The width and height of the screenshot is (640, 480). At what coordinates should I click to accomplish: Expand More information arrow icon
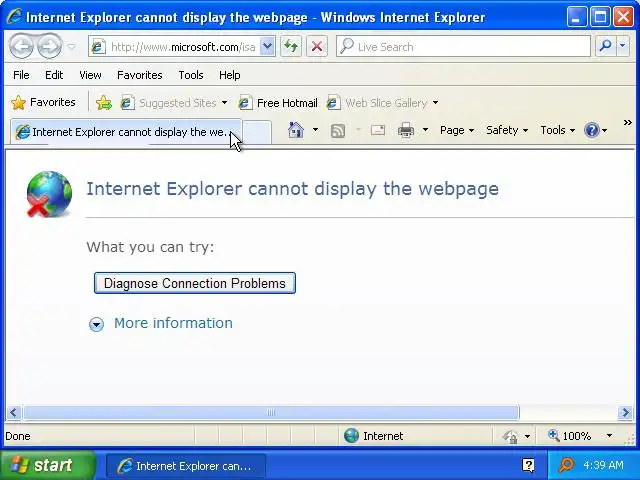(96, 324)
